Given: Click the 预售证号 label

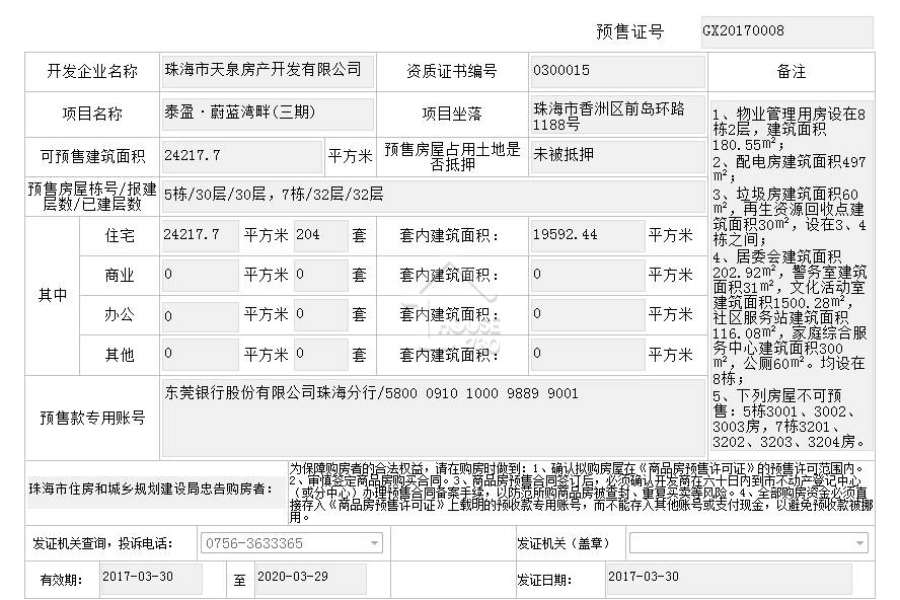Looking at the screenshot, I should tap(630, 32).
